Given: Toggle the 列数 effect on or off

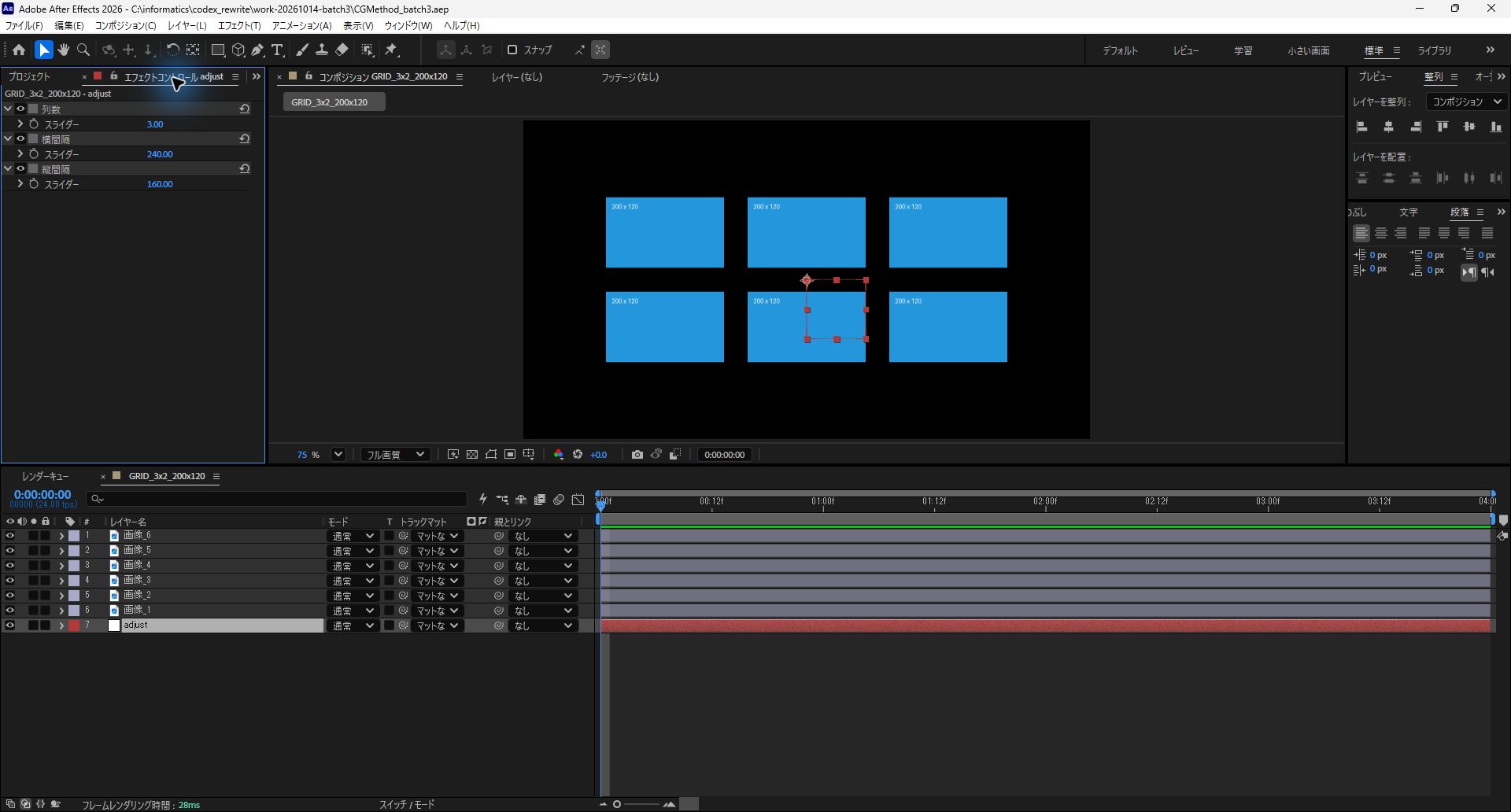Looking at the screenshot, I should (x=21, y=109).
